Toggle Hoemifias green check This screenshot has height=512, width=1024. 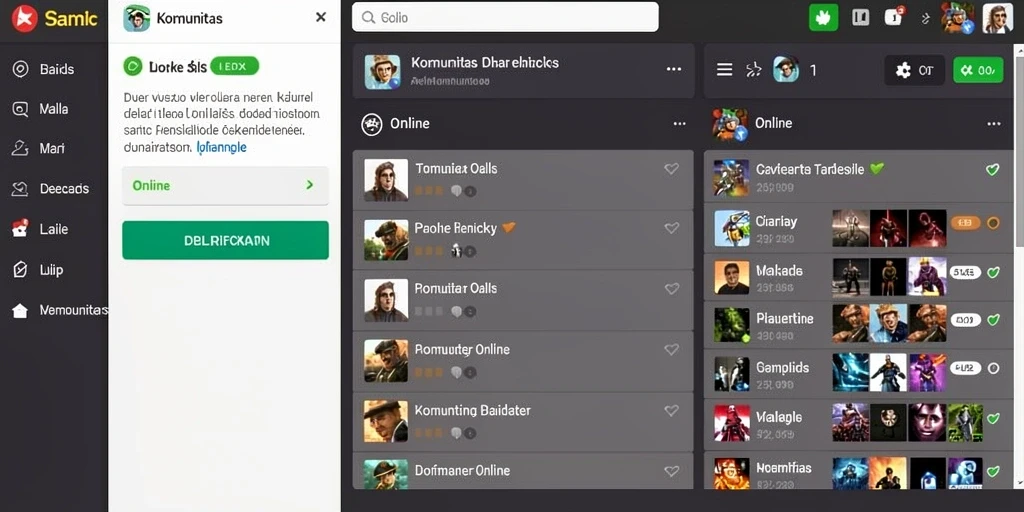(993, 471)
